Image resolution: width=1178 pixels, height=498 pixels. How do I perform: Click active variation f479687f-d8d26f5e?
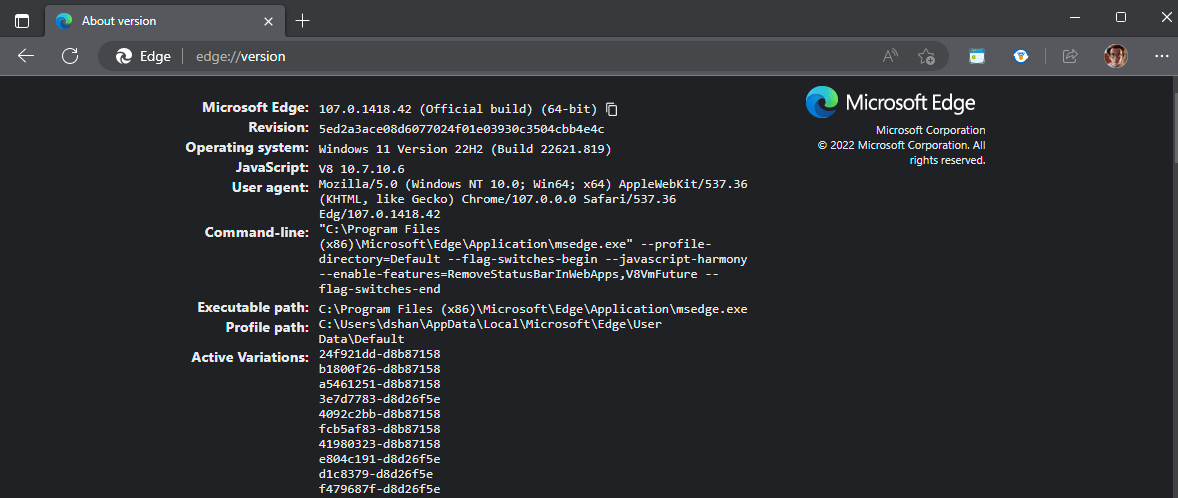point(379,489)
